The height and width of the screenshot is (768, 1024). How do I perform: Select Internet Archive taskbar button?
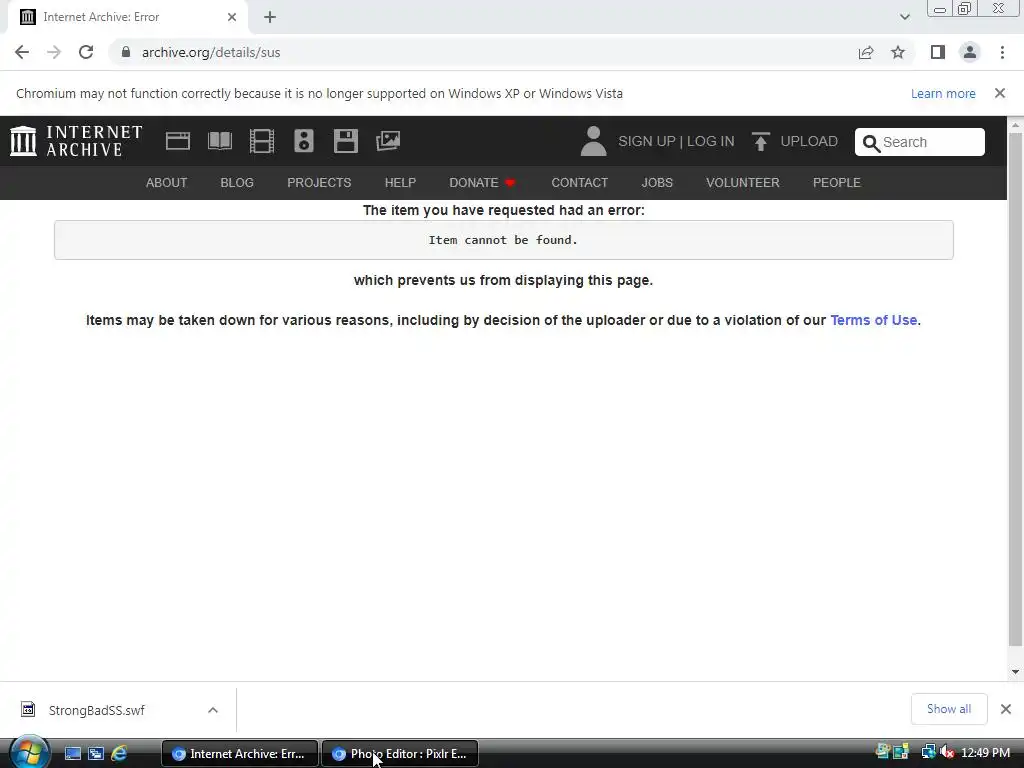point(240,754)
